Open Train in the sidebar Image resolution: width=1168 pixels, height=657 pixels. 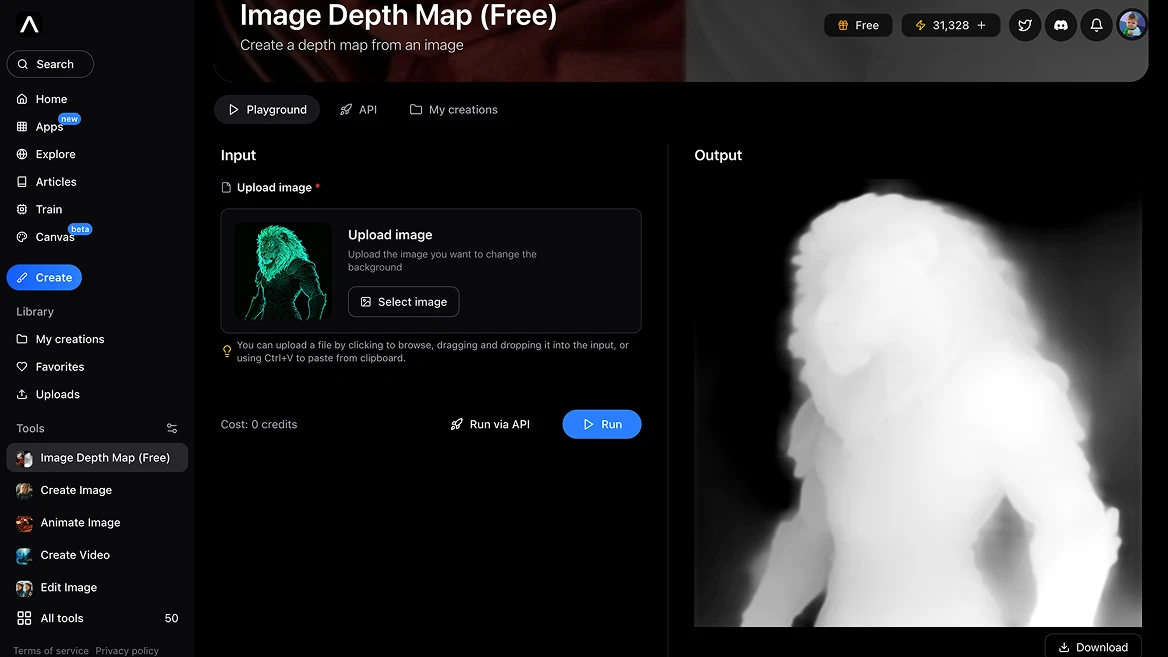(x=48, y=209)
